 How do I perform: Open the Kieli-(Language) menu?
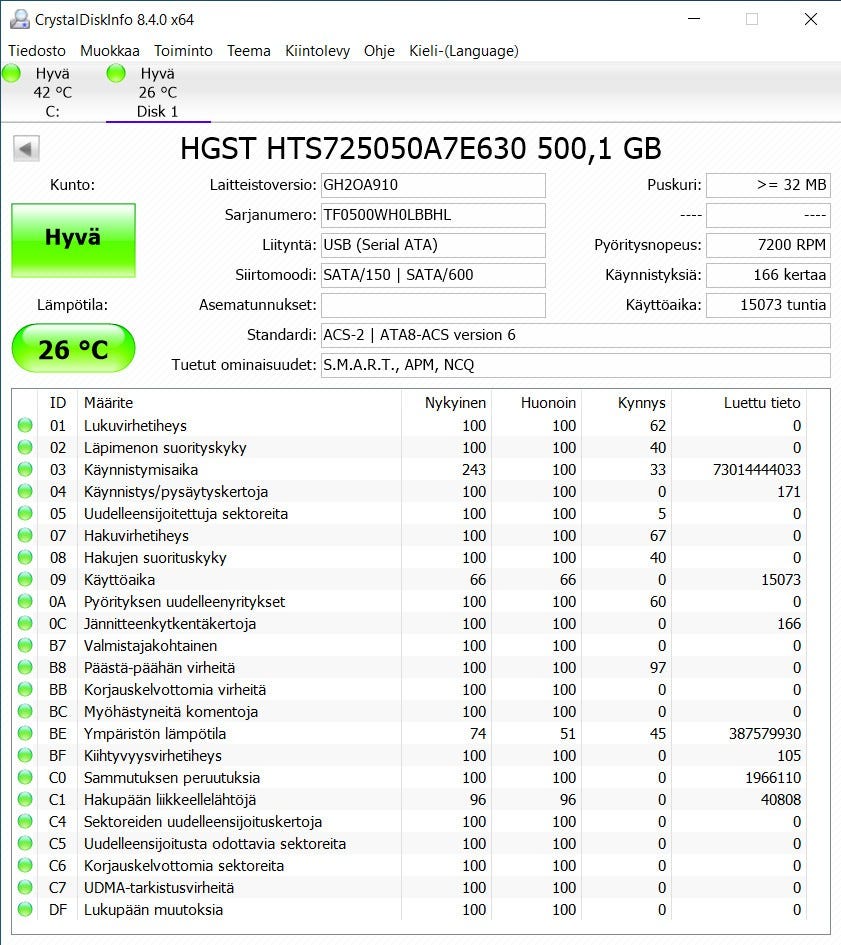pyautogui.click(x=463, y=51)
